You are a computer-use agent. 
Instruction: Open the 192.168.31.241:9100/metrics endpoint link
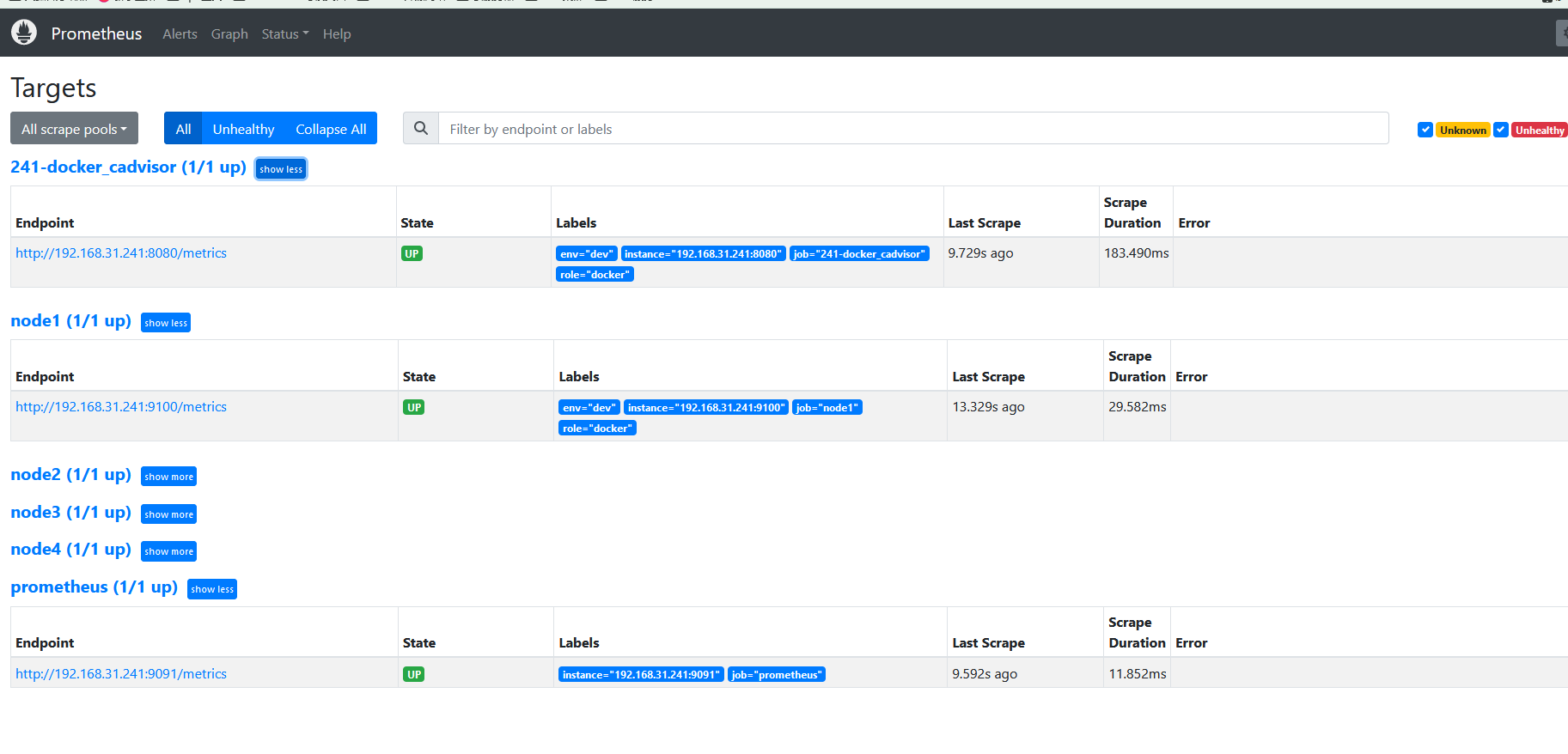(x=121, y=407)
